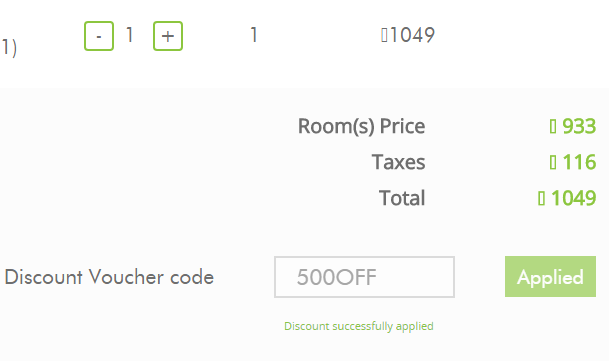Click the currency symbol before 116
Screen dimensions: 609x361
(x=553, y=162)
